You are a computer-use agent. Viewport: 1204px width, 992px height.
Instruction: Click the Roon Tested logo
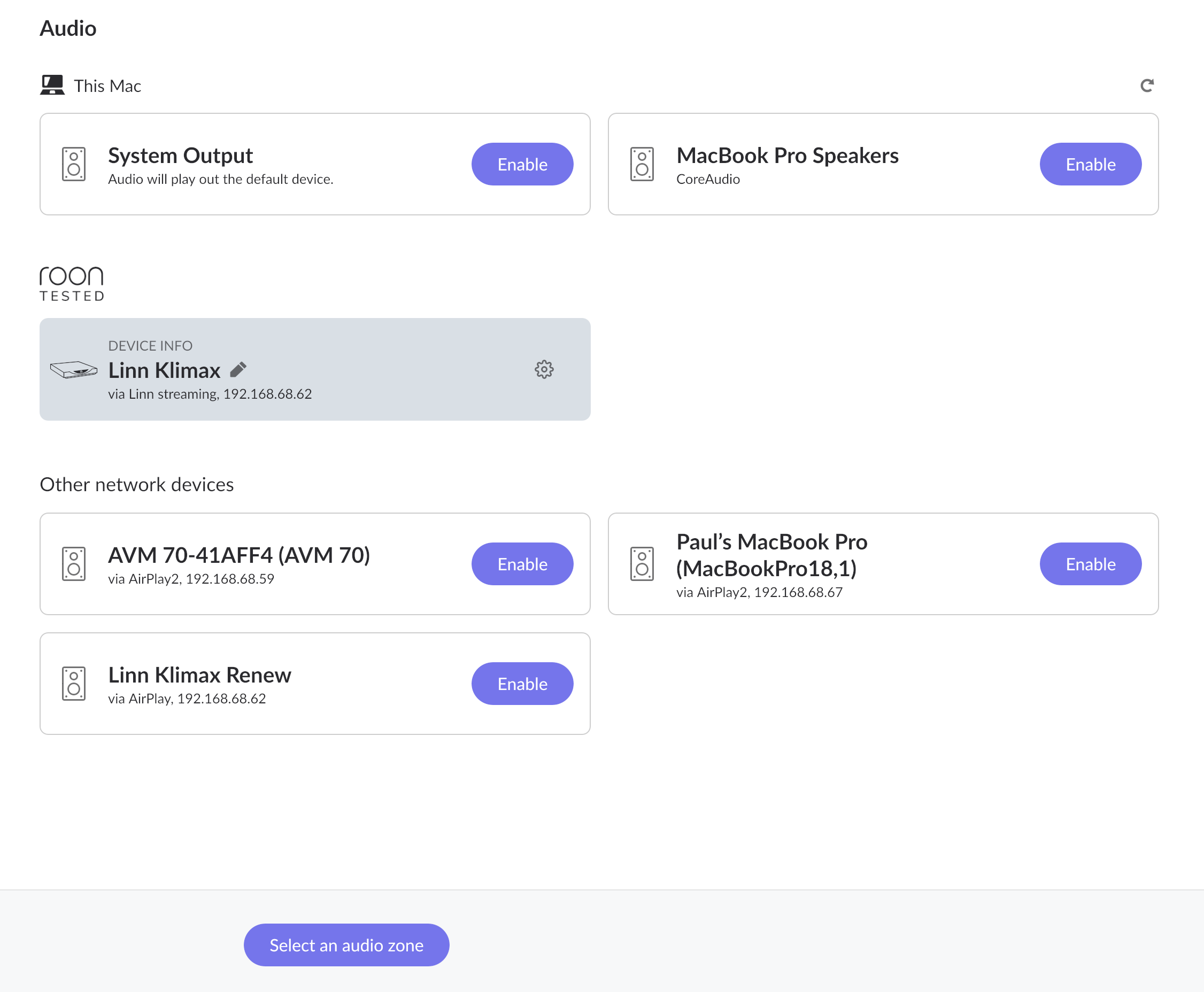(72, 283)
